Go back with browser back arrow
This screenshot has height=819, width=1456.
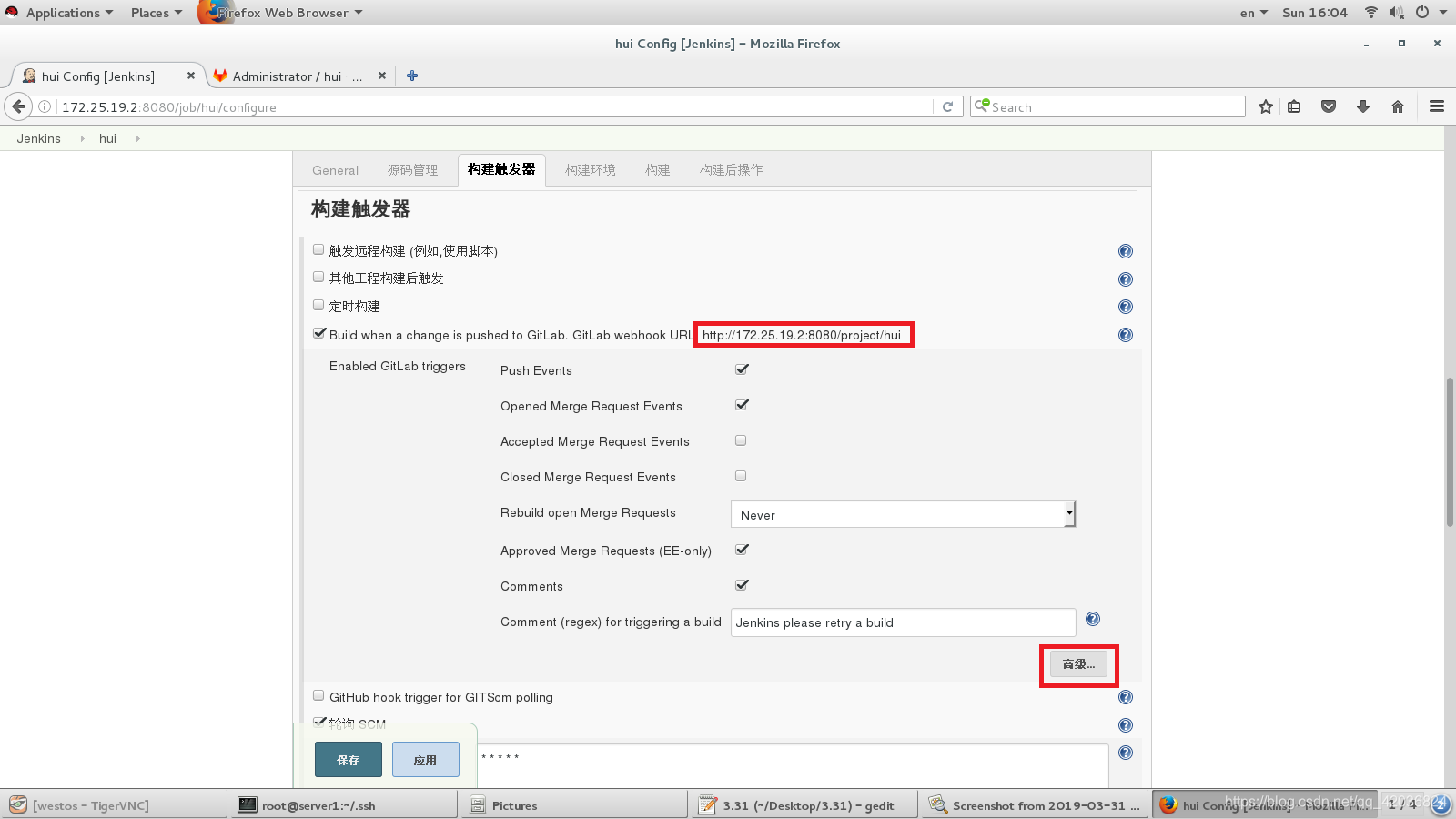pyautogui.click(x=18, y=106)
